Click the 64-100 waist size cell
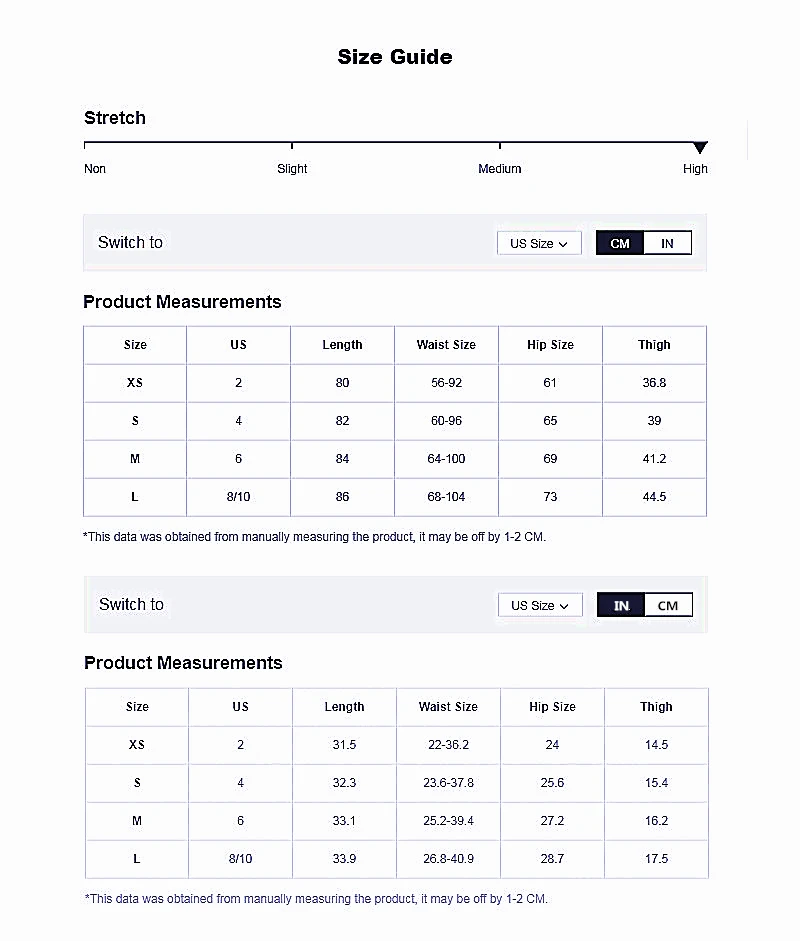This screenshot has height=941, width=800. coord(446,459)
